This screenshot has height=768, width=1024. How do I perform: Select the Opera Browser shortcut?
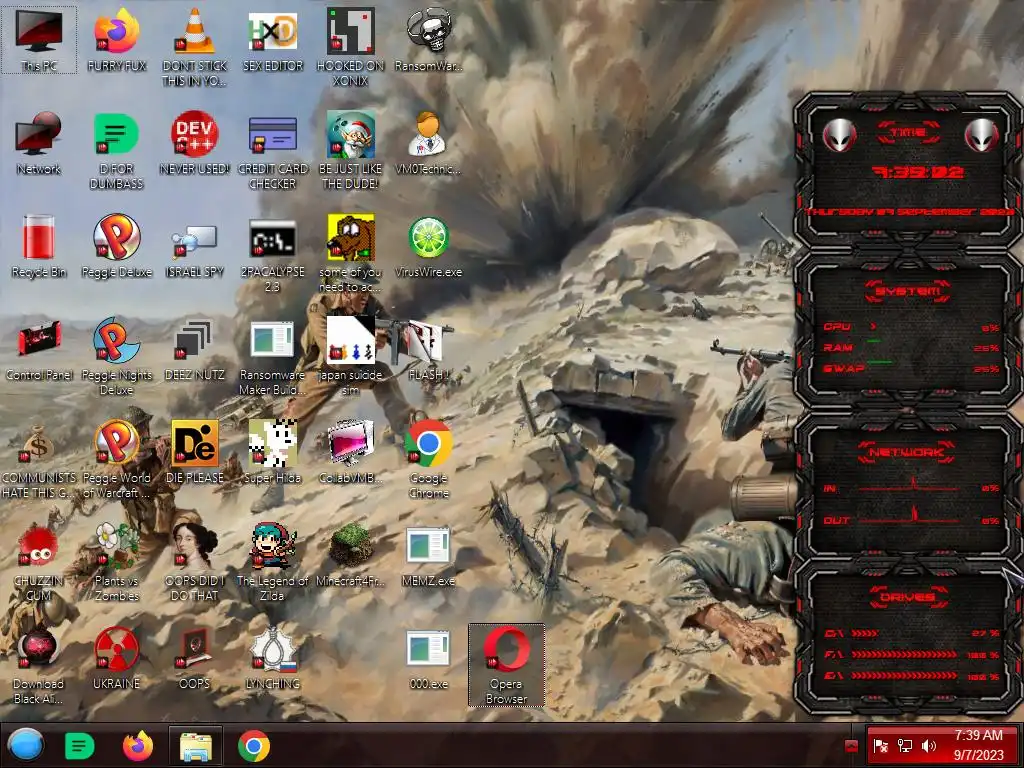pyautogui.click(x=506, y=665)
